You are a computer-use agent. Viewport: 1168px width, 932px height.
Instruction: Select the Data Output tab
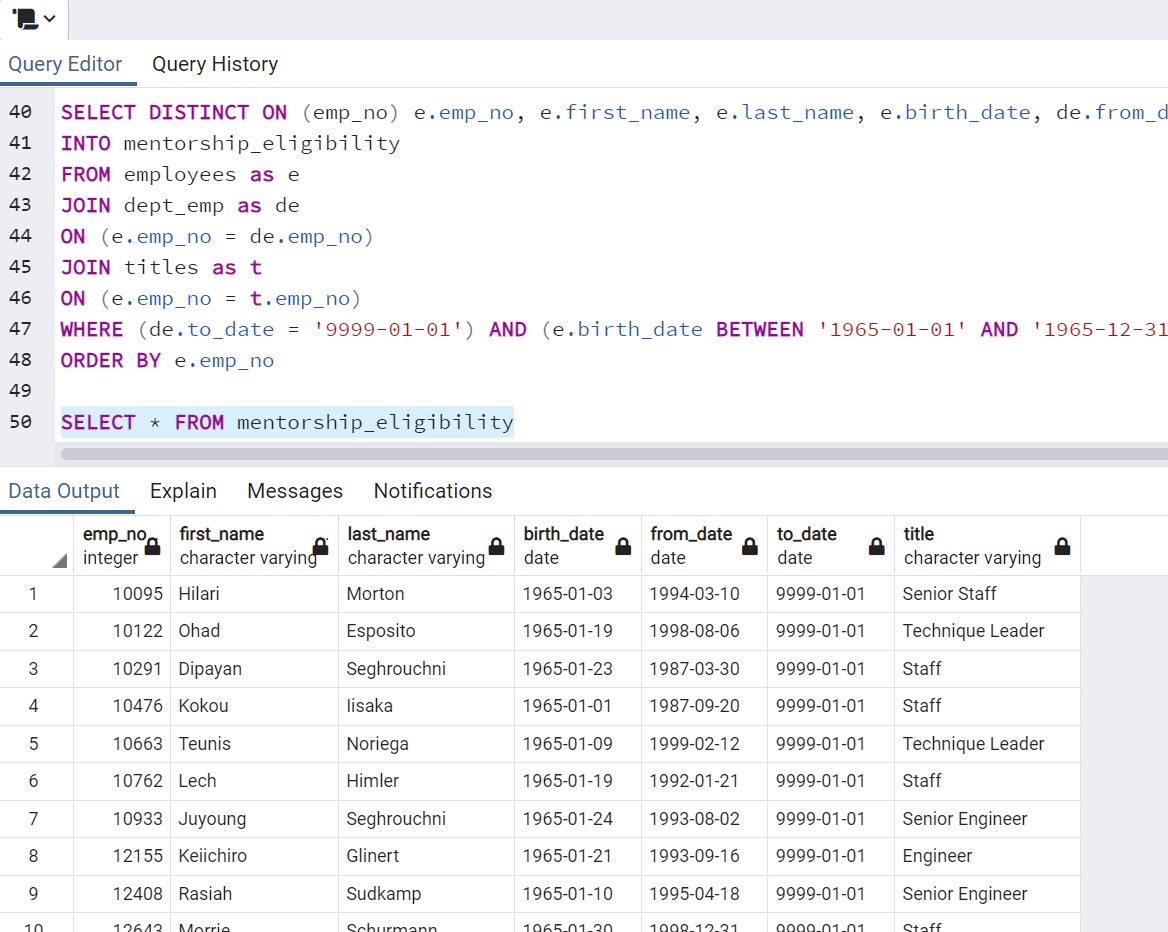[x=65, y=491]
